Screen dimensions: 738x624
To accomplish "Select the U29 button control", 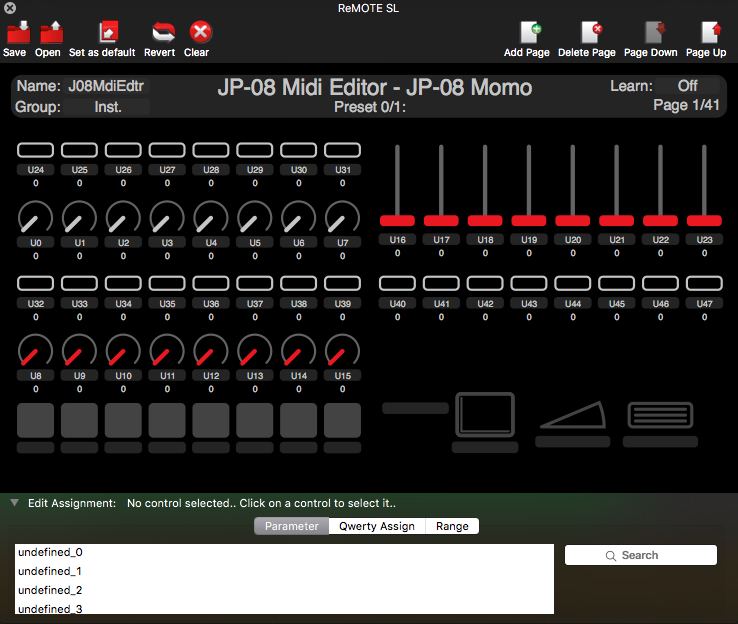I will 255,150.
